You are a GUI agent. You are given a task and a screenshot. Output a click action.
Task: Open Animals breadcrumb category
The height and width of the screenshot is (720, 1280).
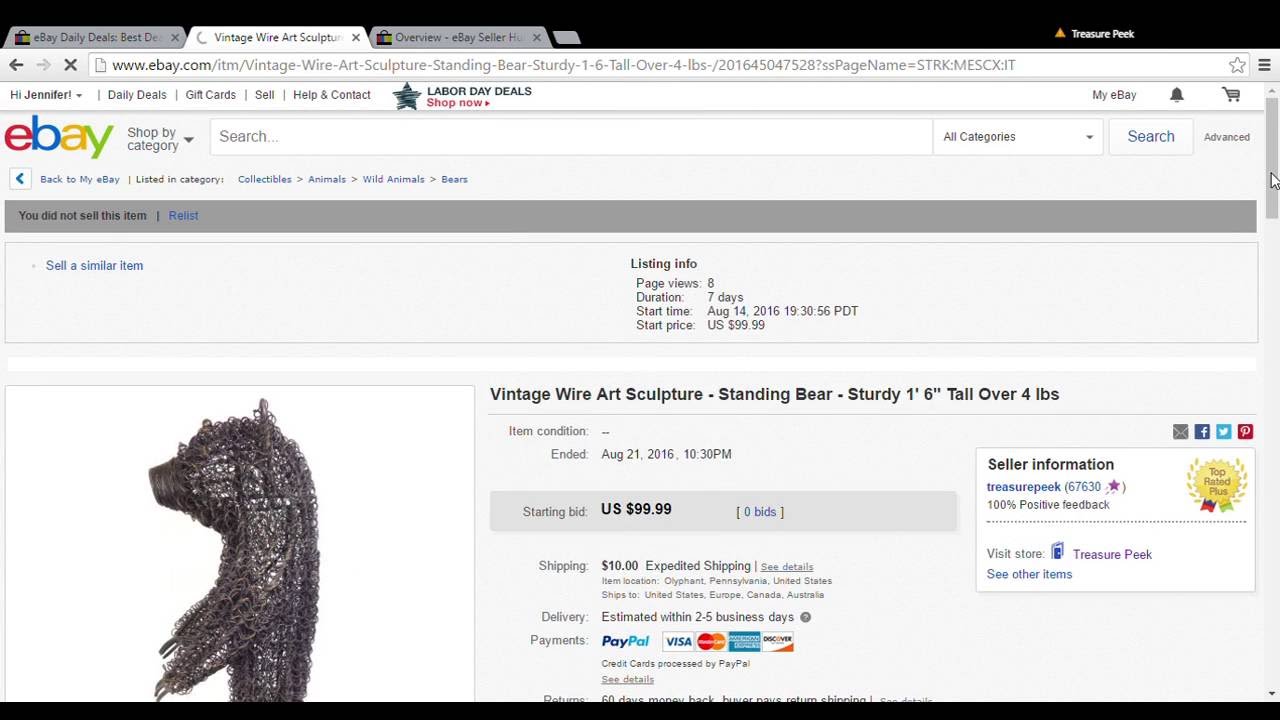coord(327,179)
